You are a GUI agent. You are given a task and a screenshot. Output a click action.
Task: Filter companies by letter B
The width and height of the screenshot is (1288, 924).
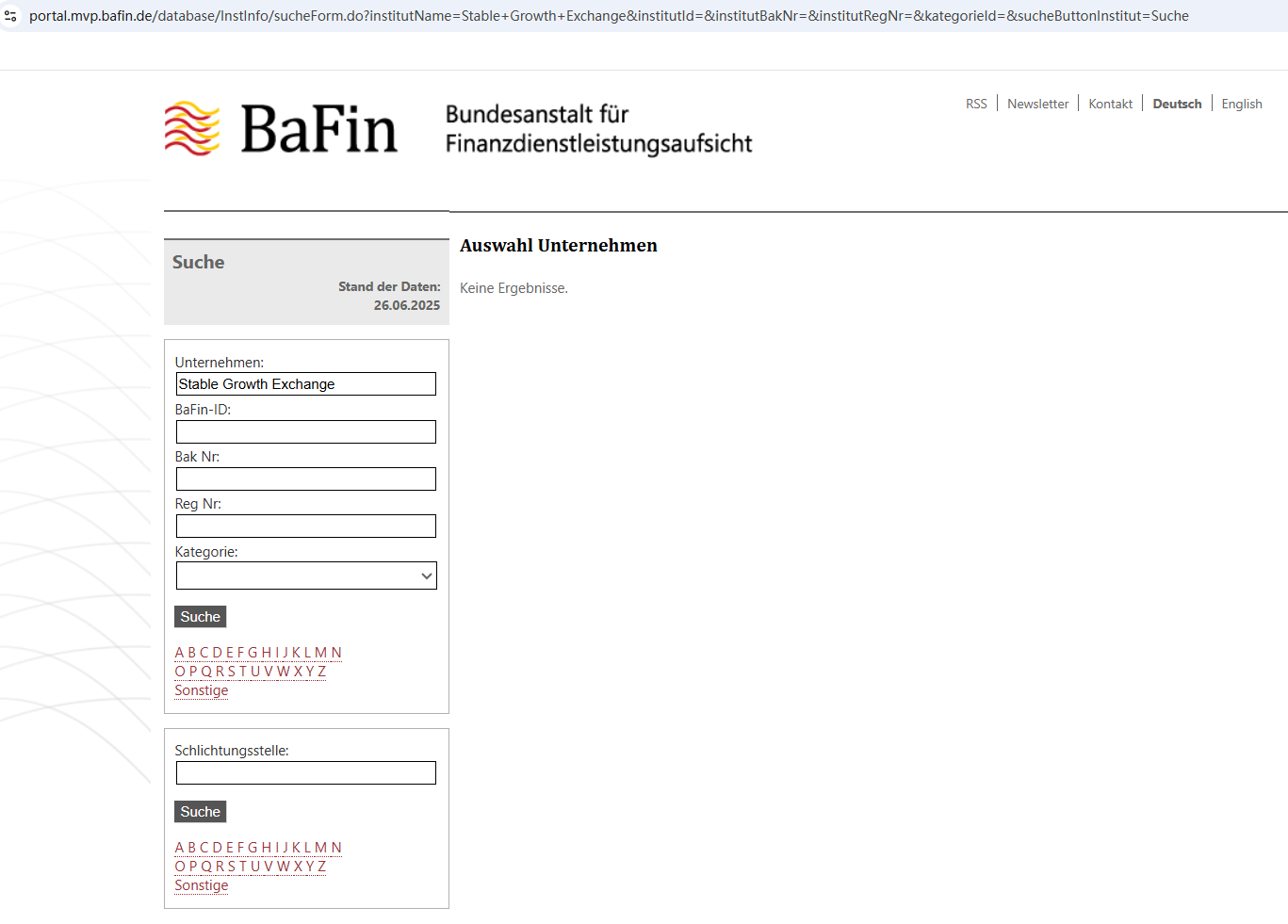(192, 653)
